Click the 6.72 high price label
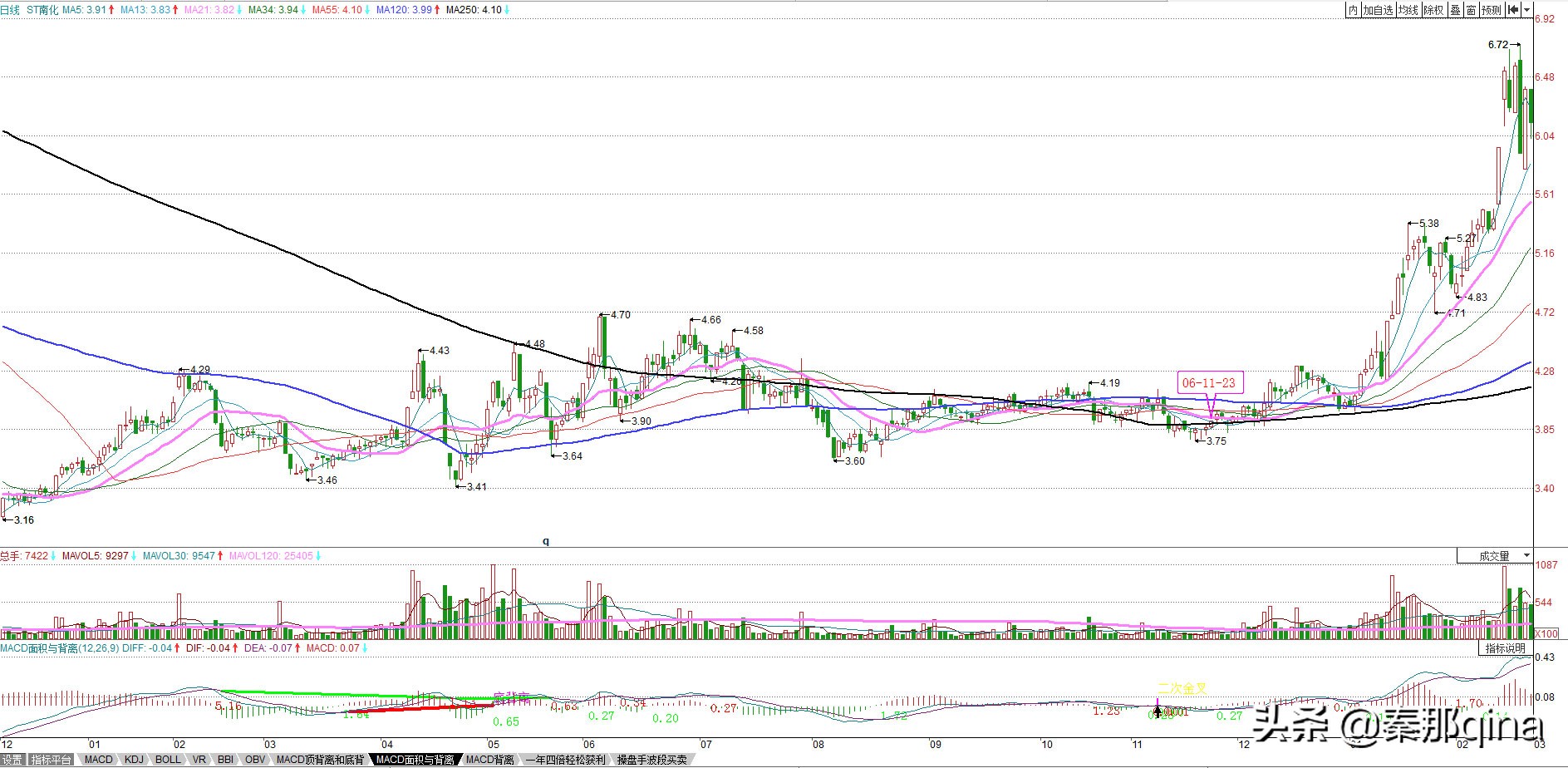This screenshot has width=1568, height=768. 1498,45
